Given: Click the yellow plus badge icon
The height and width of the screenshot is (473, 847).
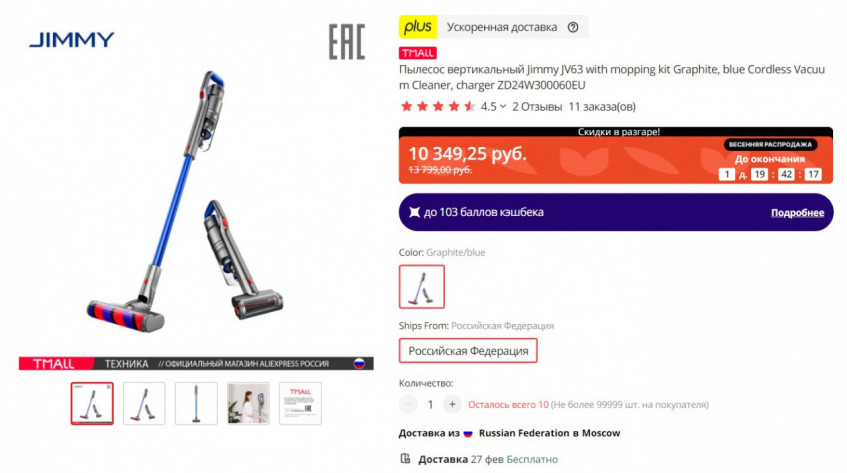Looking at the screenshot, I should pyautogui.click(x=418, y=26).
